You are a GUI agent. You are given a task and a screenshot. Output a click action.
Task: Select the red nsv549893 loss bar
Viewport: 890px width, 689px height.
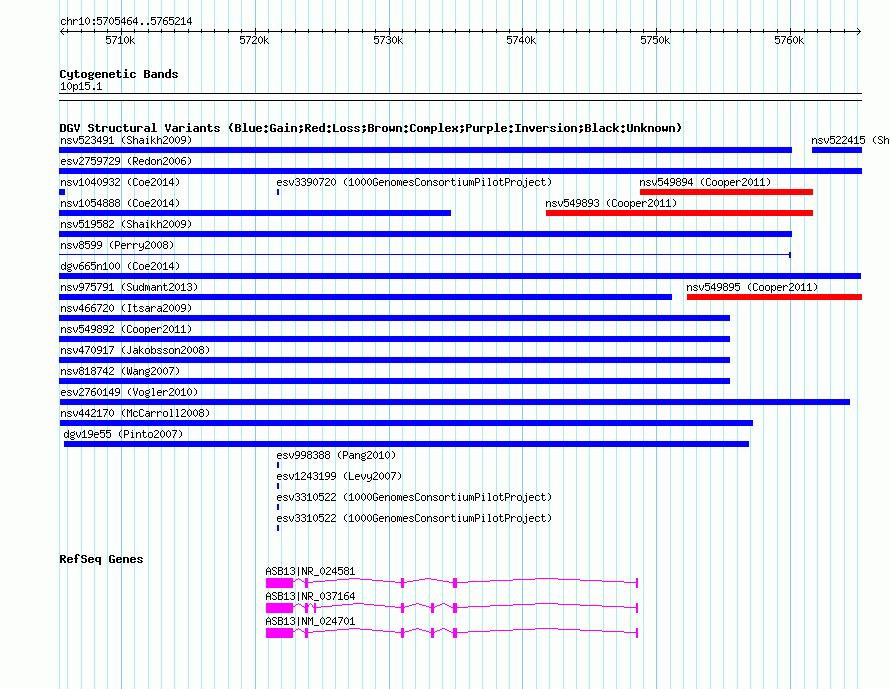point(679,213)
